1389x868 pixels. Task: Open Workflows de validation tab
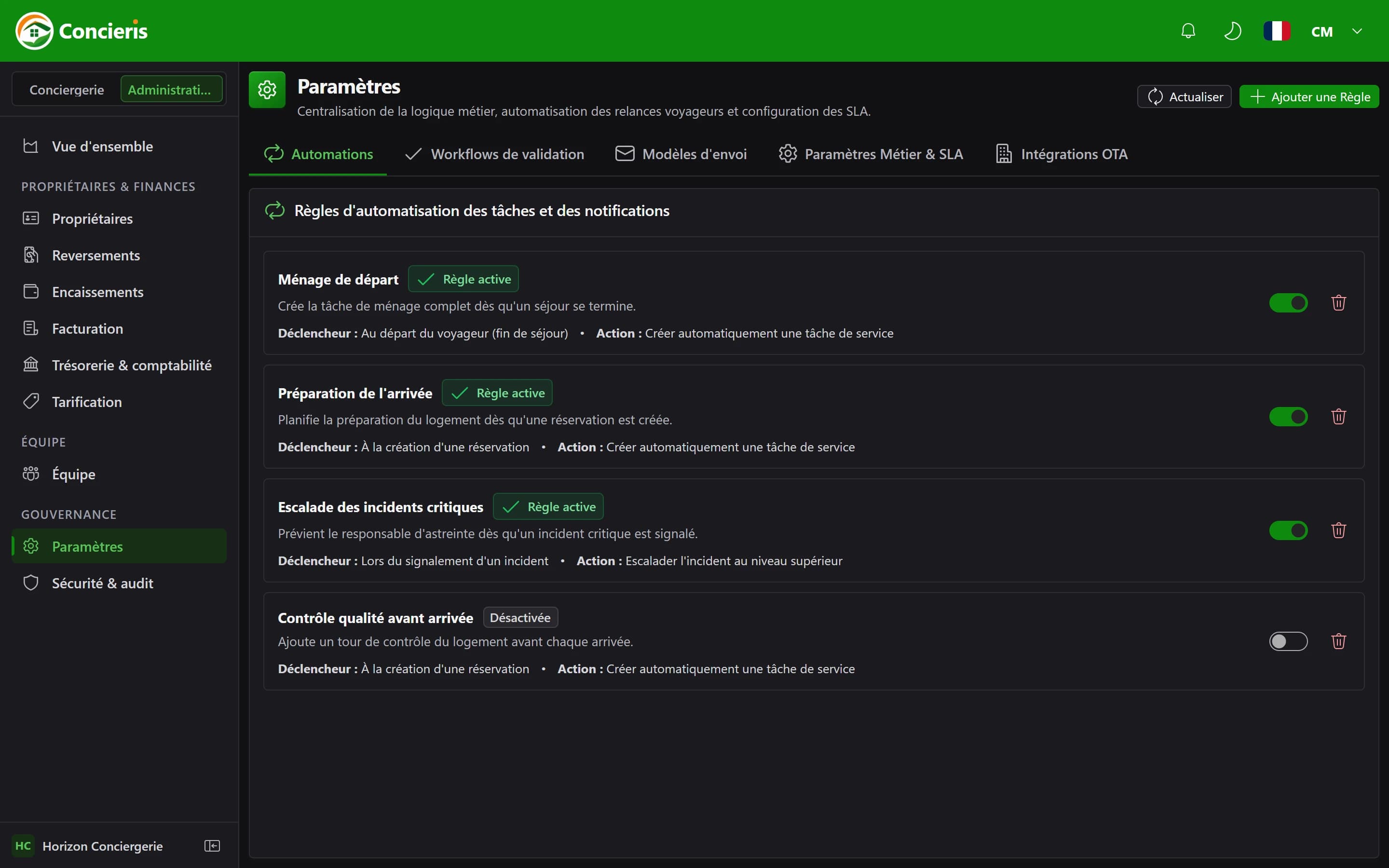[494, 154]
